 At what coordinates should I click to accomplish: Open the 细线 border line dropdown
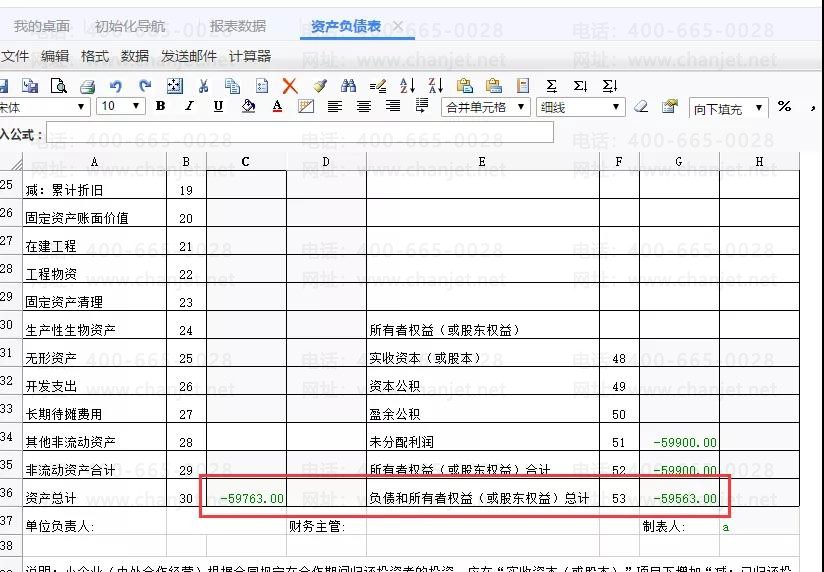click(x=580, y=107)
